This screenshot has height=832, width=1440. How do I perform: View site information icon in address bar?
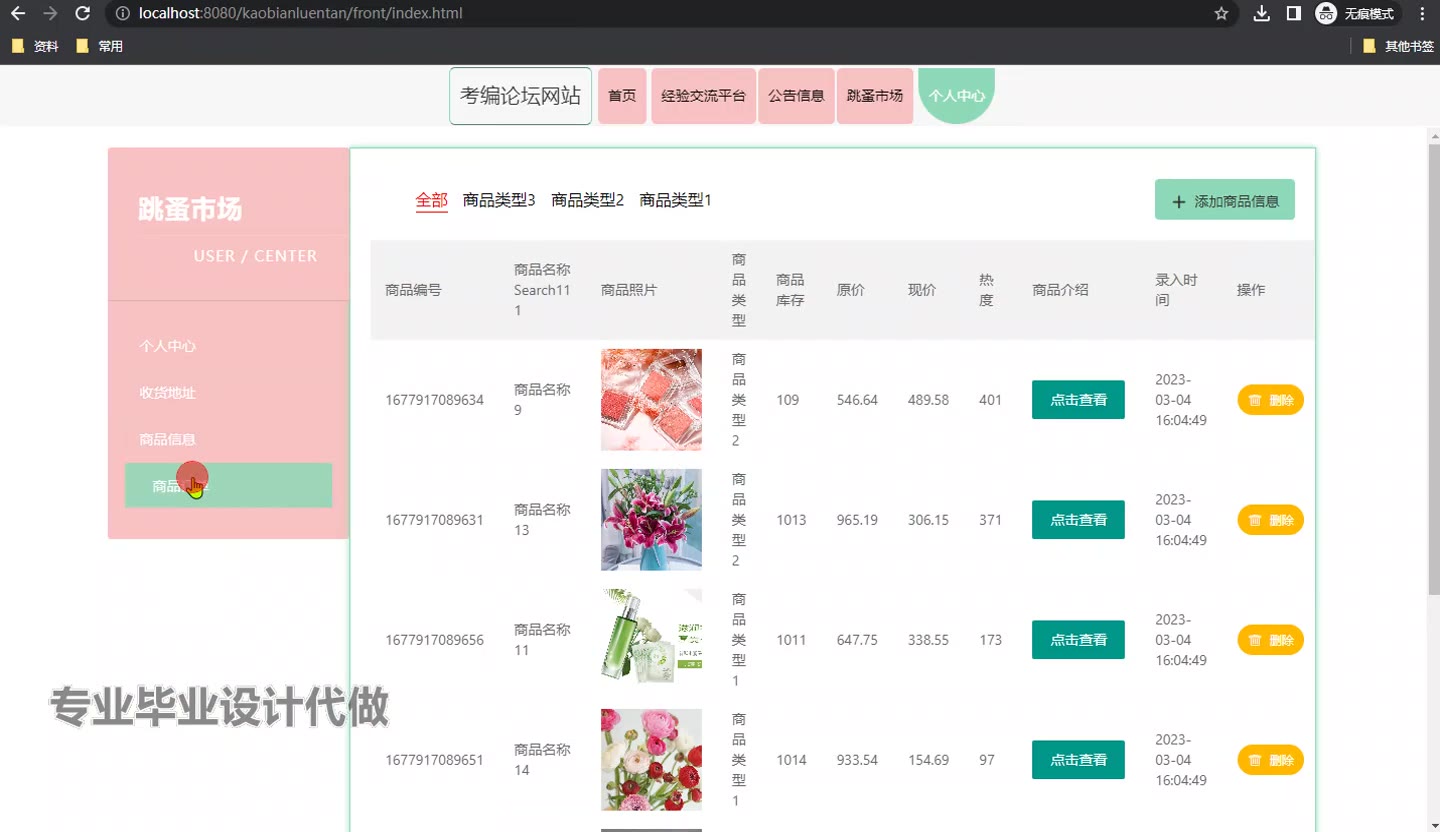[122, 14]
